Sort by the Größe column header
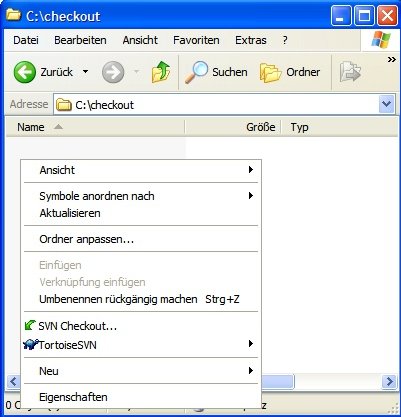This screenshot has height=417, width=401. [x=233, y=127]
